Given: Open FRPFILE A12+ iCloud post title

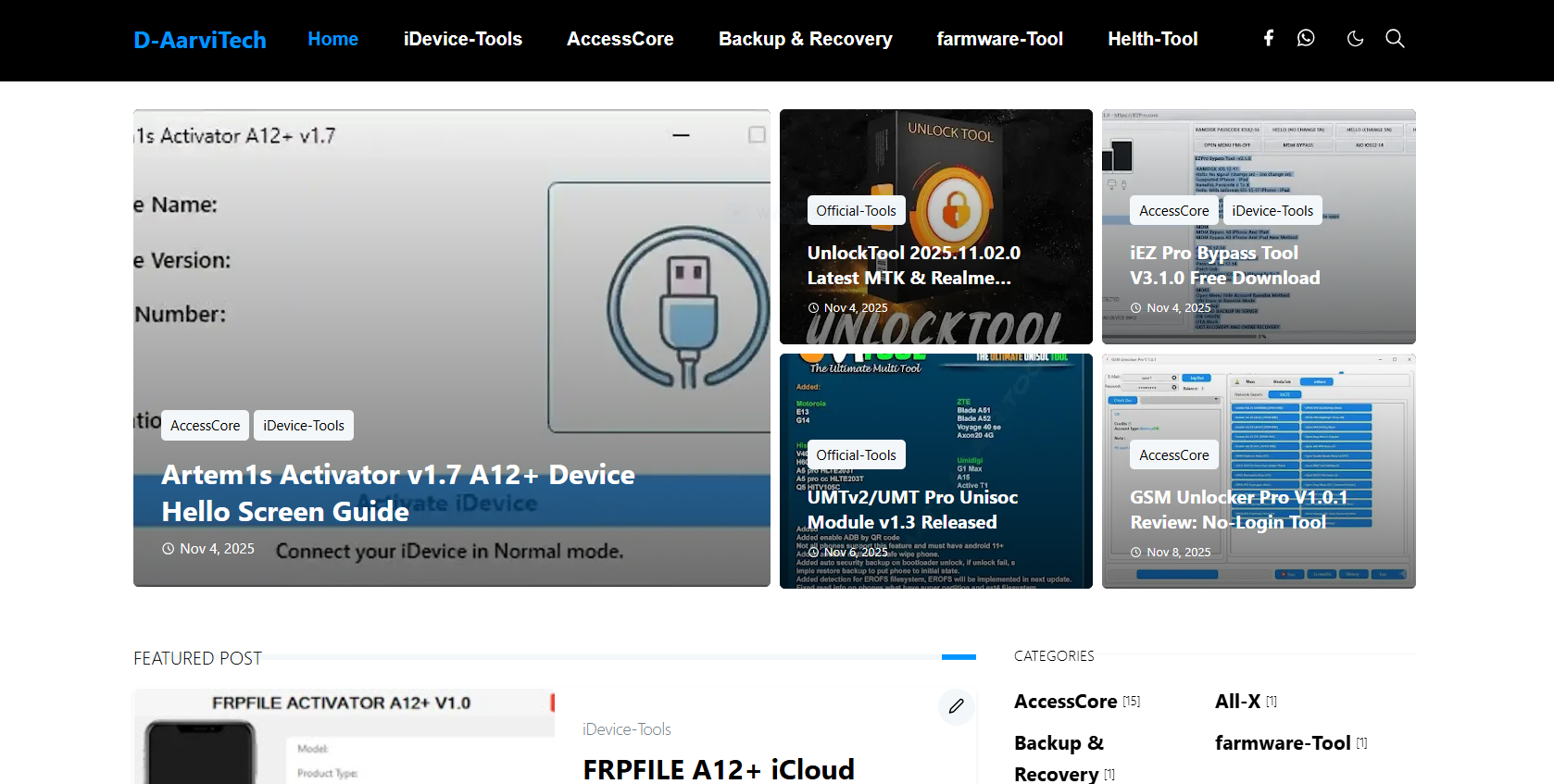Looking at the screenshot, I should (x=719, y=769).
